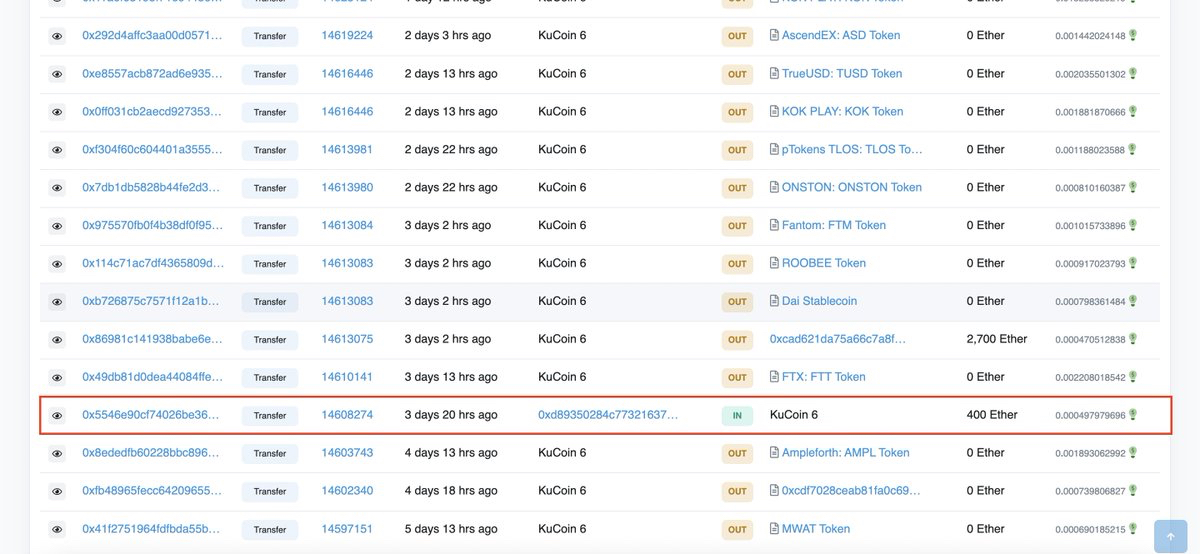Open block 14613981 link

point(347,149)
